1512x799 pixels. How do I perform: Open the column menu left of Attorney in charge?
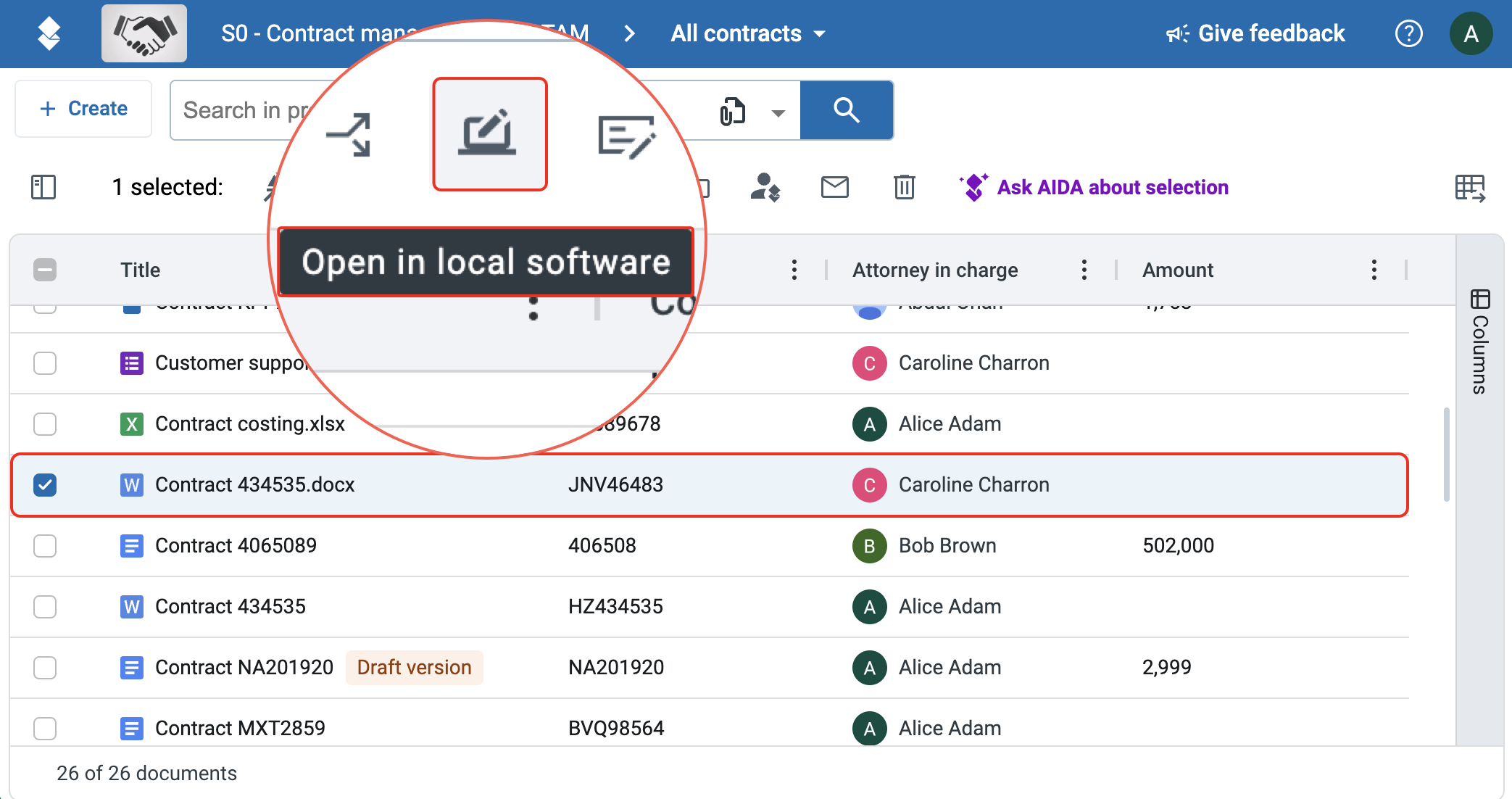(x=794, y=270)
